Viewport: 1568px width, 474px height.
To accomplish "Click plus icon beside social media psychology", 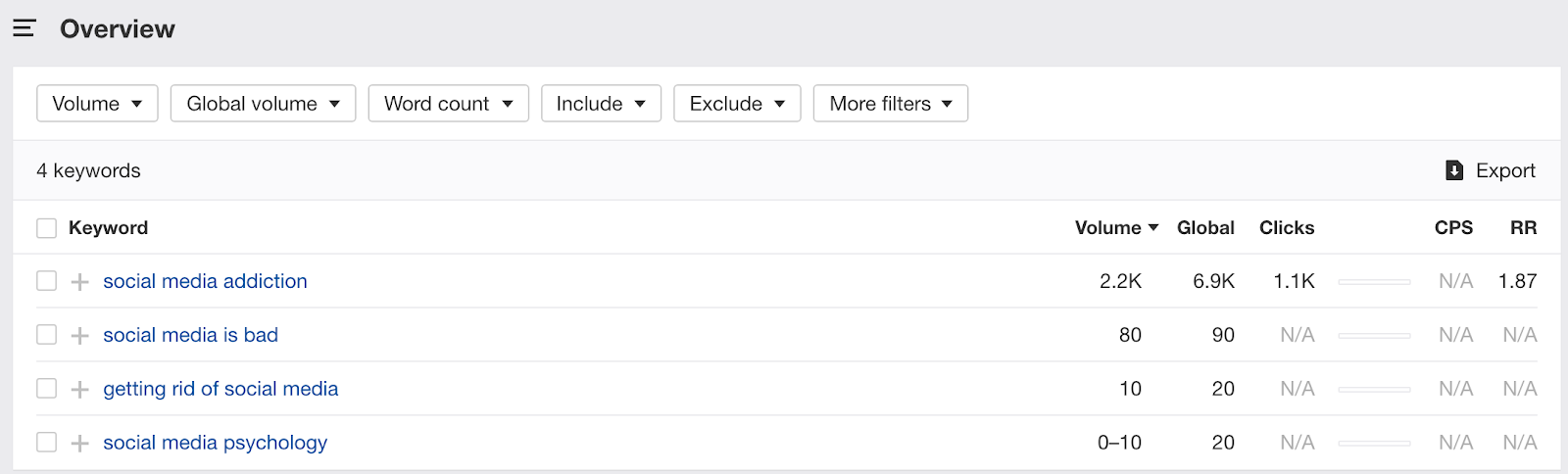I will (x=80, y=444).
